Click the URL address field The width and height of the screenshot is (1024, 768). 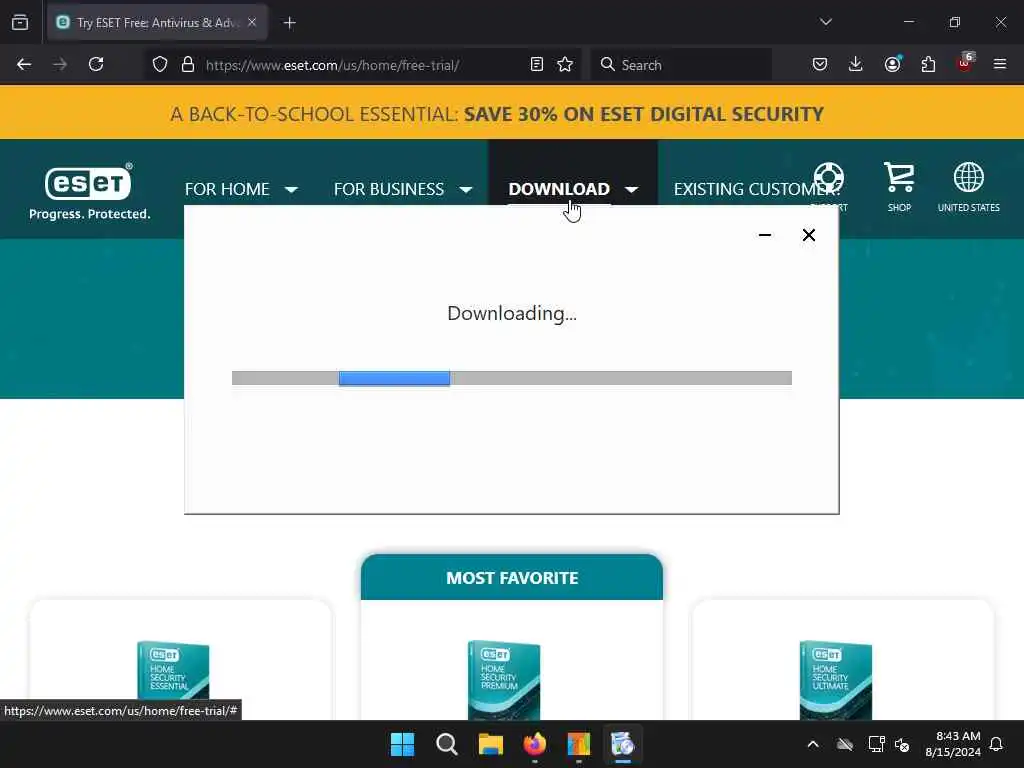[x=363, y=65]
